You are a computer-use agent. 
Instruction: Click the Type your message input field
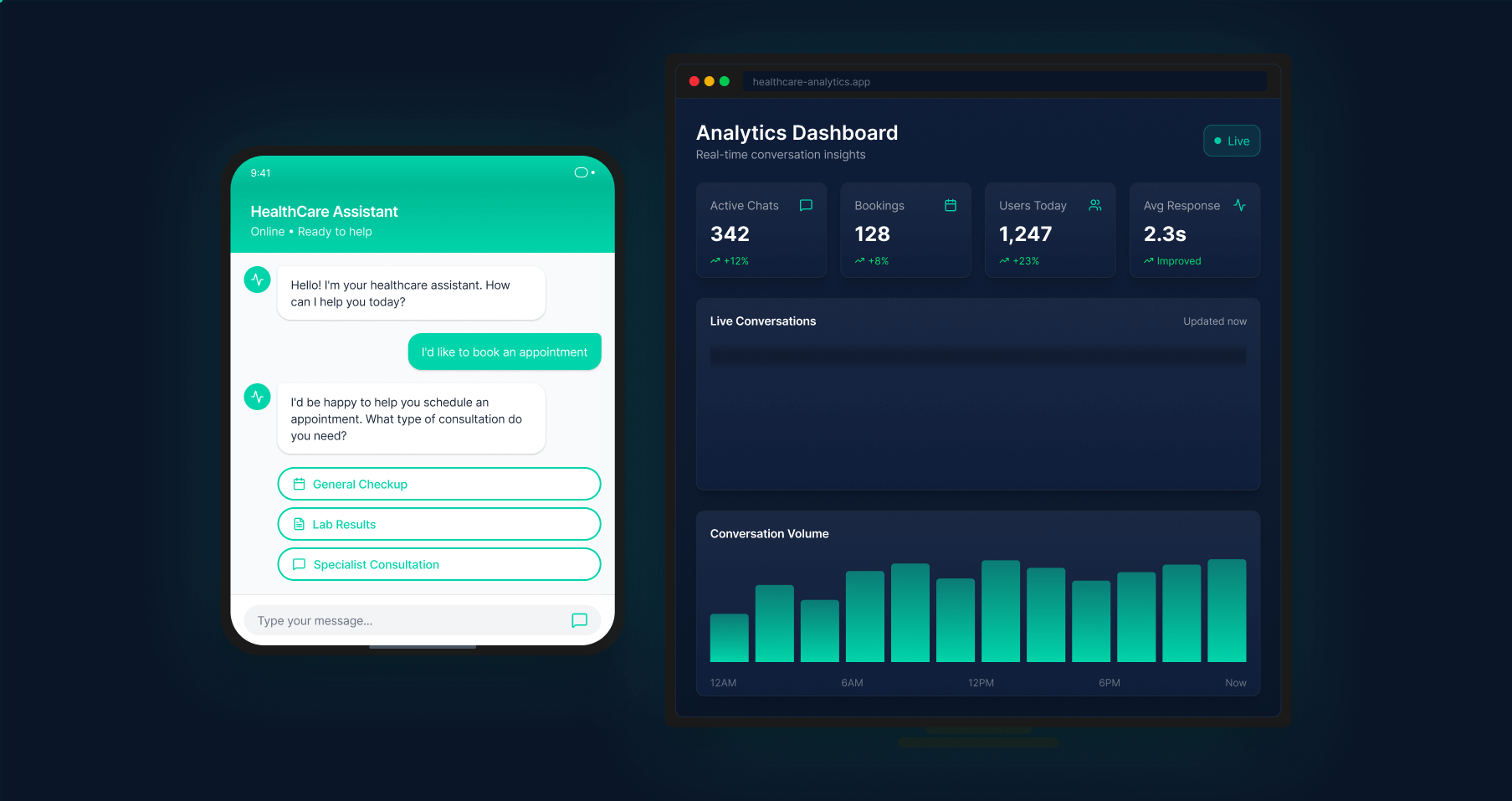point(410,620)
